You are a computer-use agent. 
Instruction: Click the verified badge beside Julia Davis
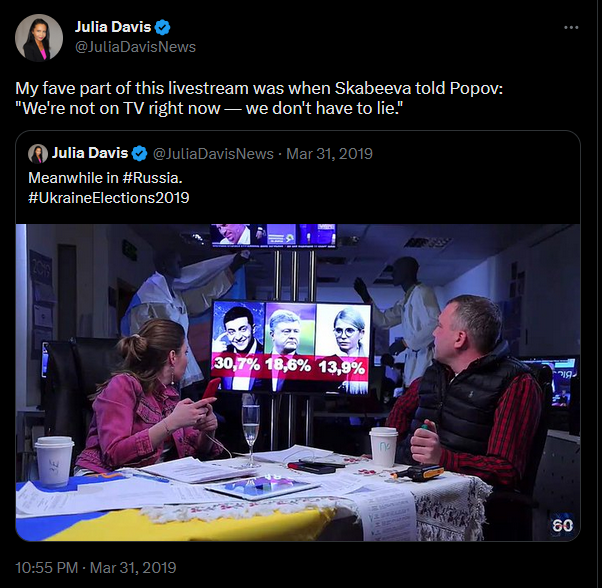pyautogui.click(x=162, y=27)
